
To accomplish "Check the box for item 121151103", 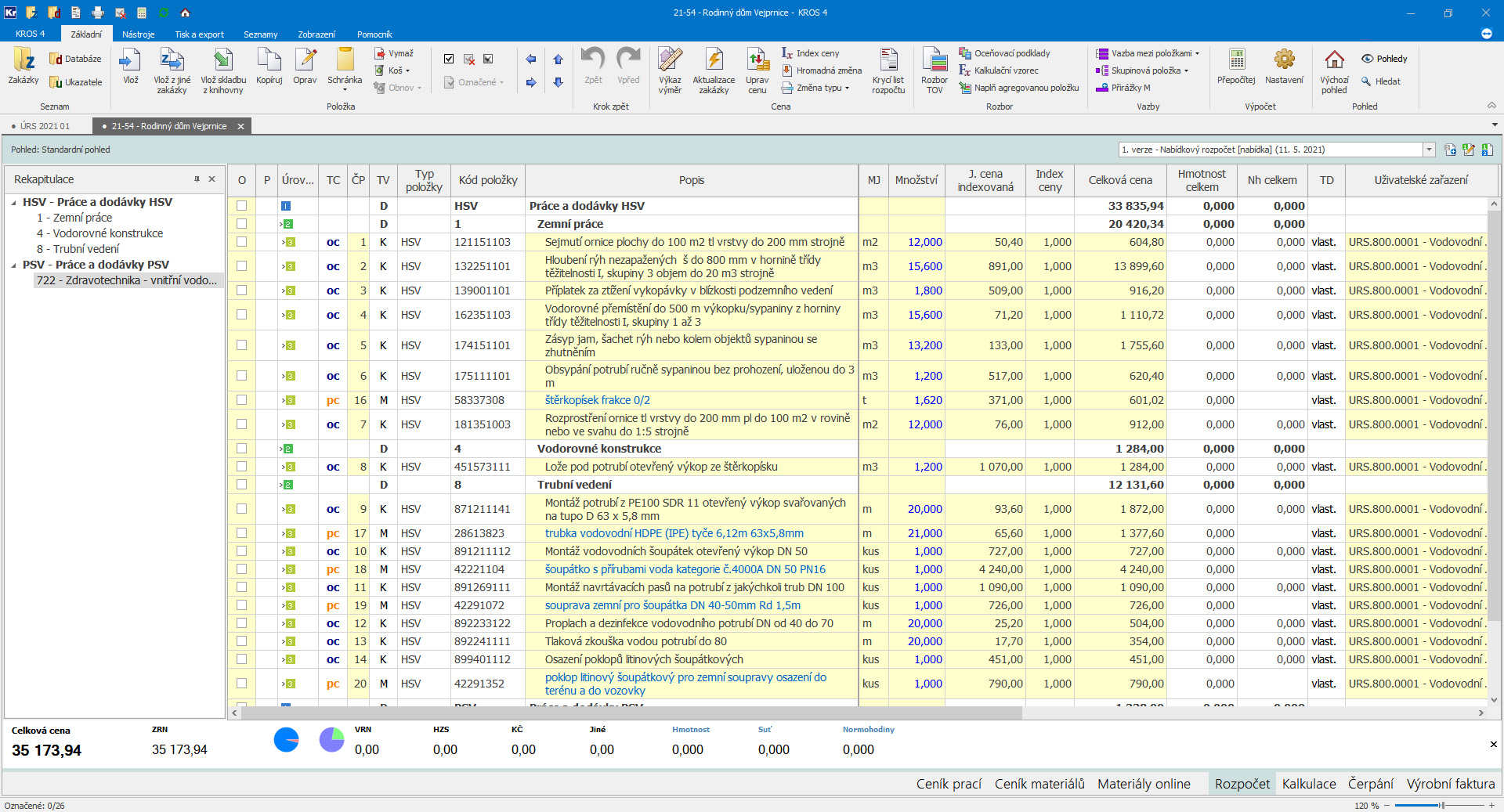I will pos(241,242).
